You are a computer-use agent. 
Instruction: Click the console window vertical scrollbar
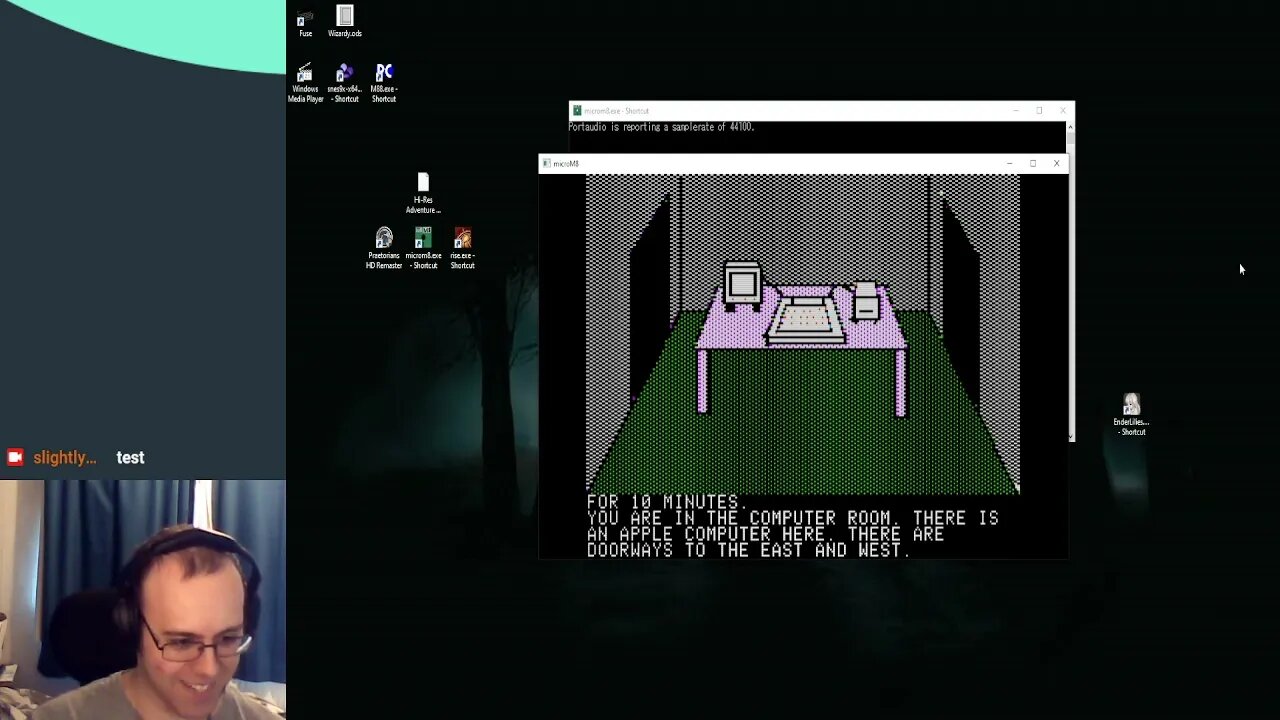pyautogui.click(x=1071, y=280)
